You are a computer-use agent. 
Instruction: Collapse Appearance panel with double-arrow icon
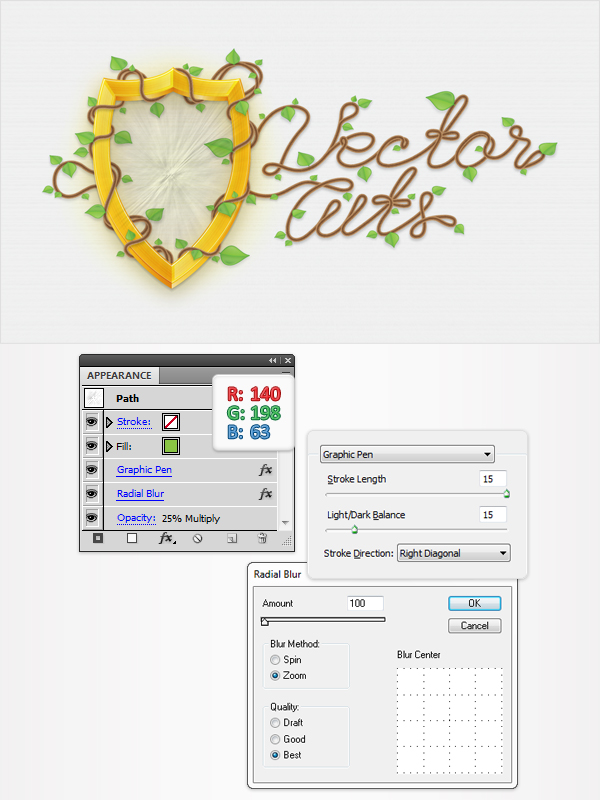(273, 360)
